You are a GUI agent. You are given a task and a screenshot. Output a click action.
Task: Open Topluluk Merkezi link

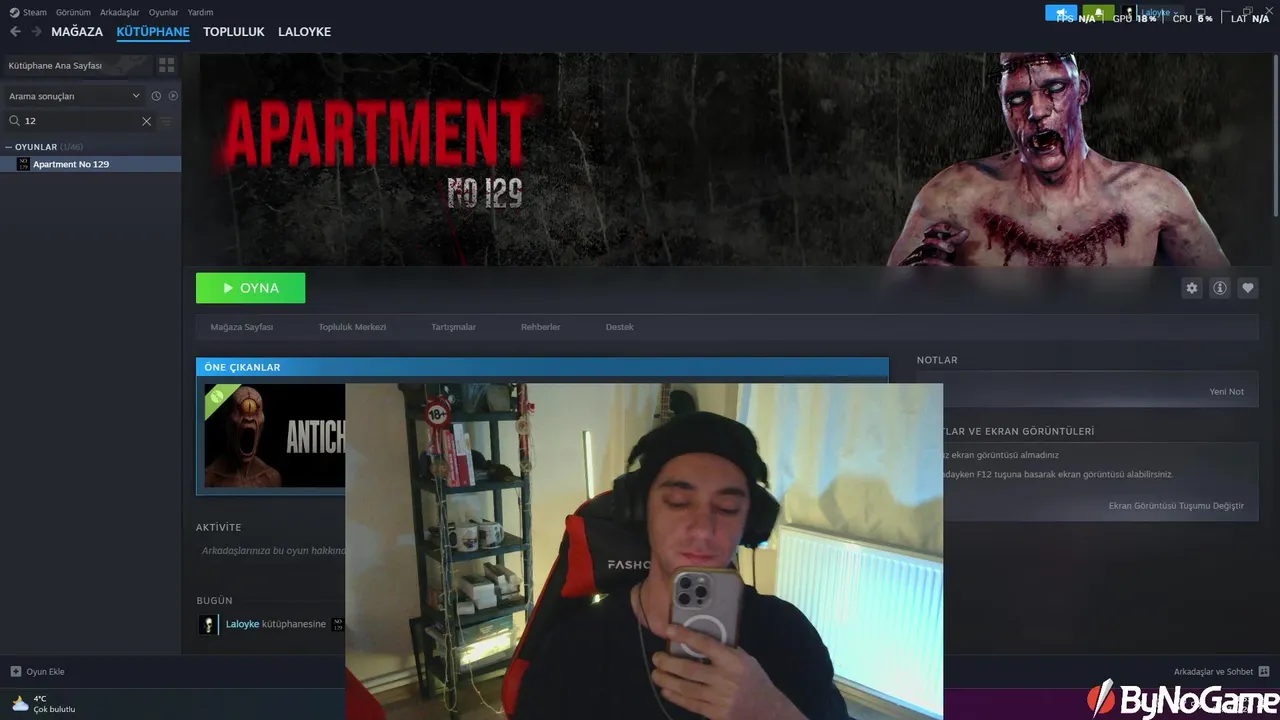pos(352,327)
